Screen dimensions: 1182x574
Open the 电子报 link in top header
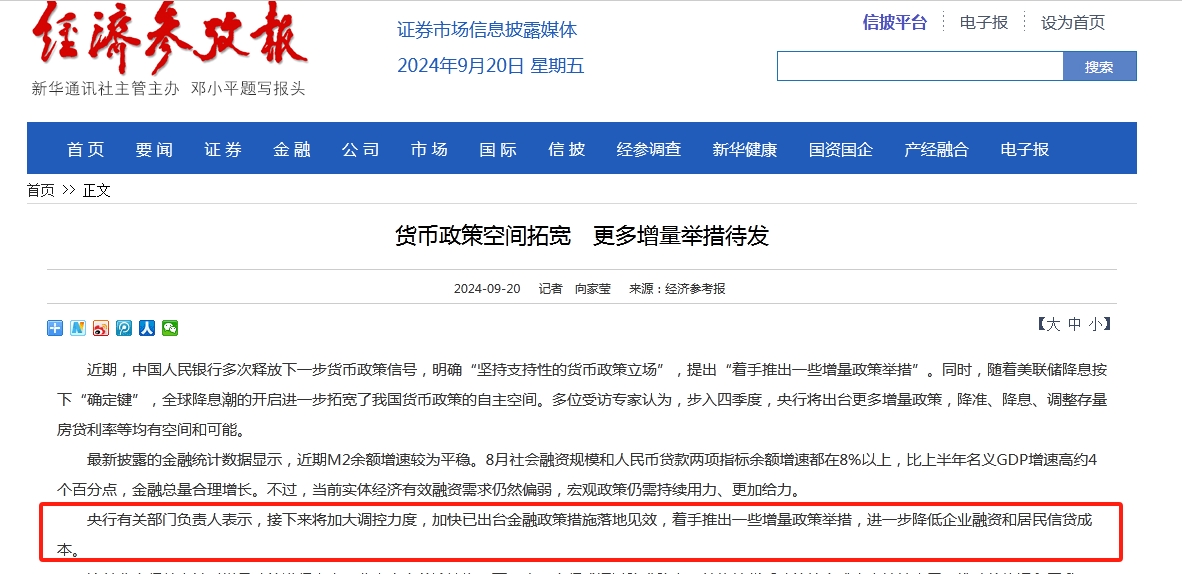pos(984,23)
